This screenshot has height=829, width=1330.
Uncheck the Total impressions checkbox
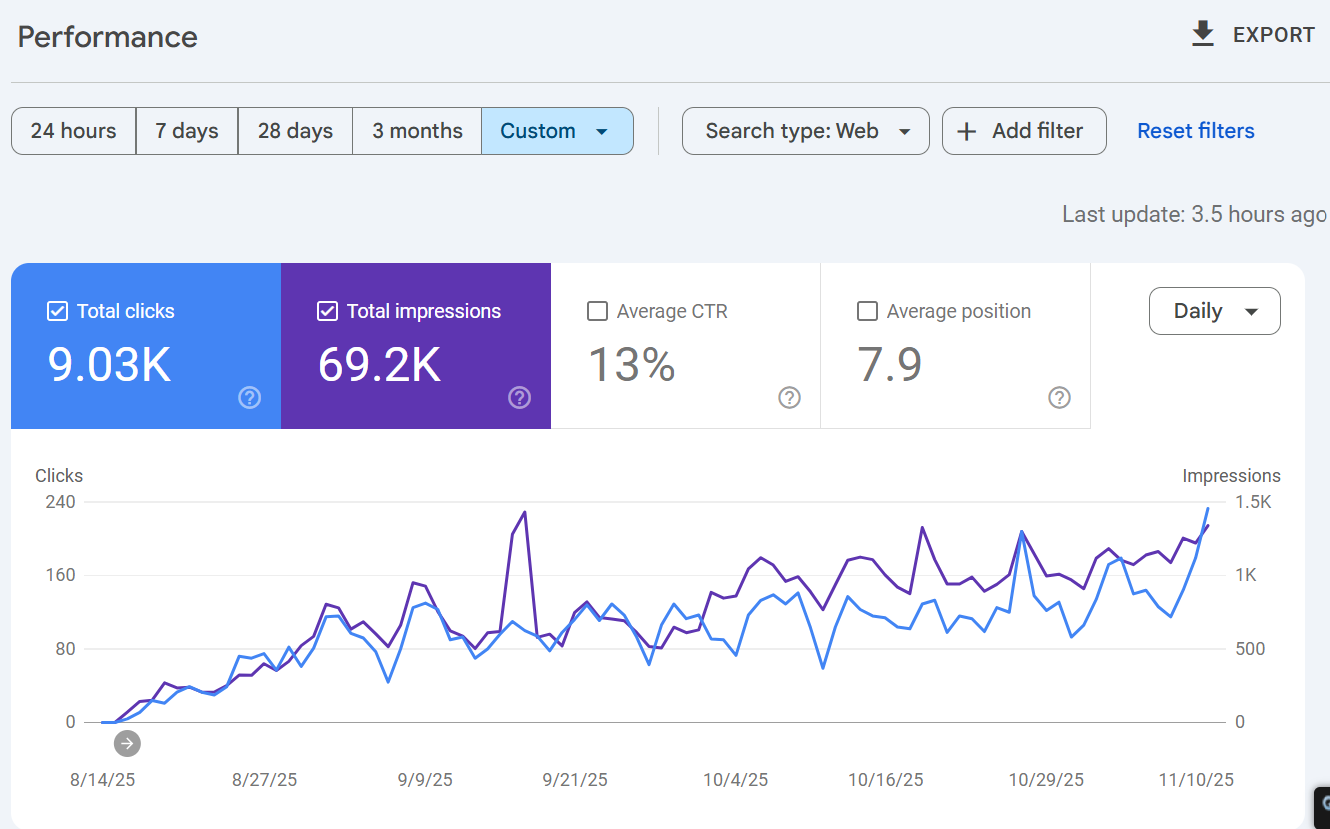[327, 311]
